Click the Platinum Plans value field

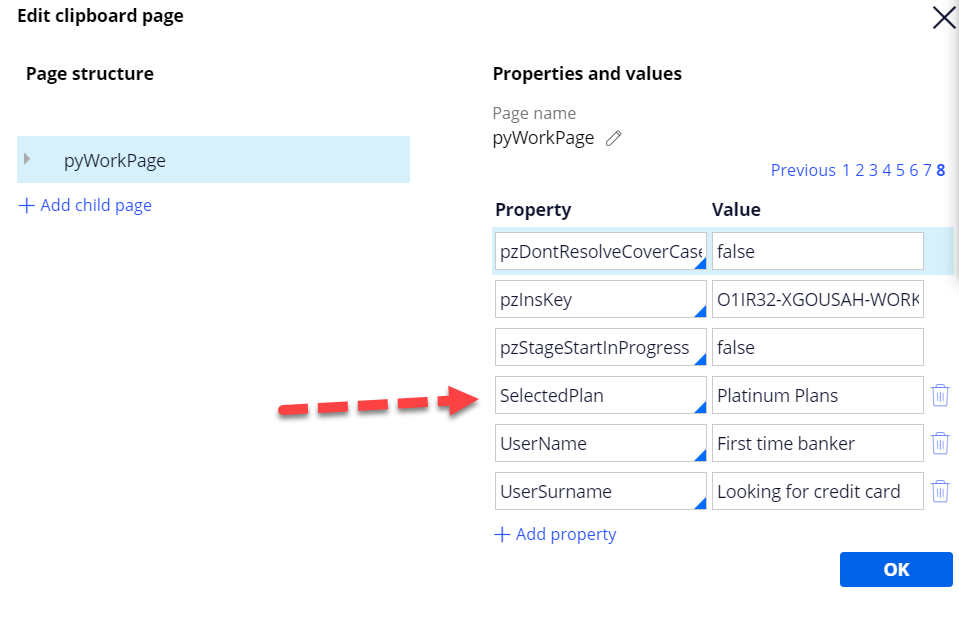pyautogui.click(x=818, y=395)
